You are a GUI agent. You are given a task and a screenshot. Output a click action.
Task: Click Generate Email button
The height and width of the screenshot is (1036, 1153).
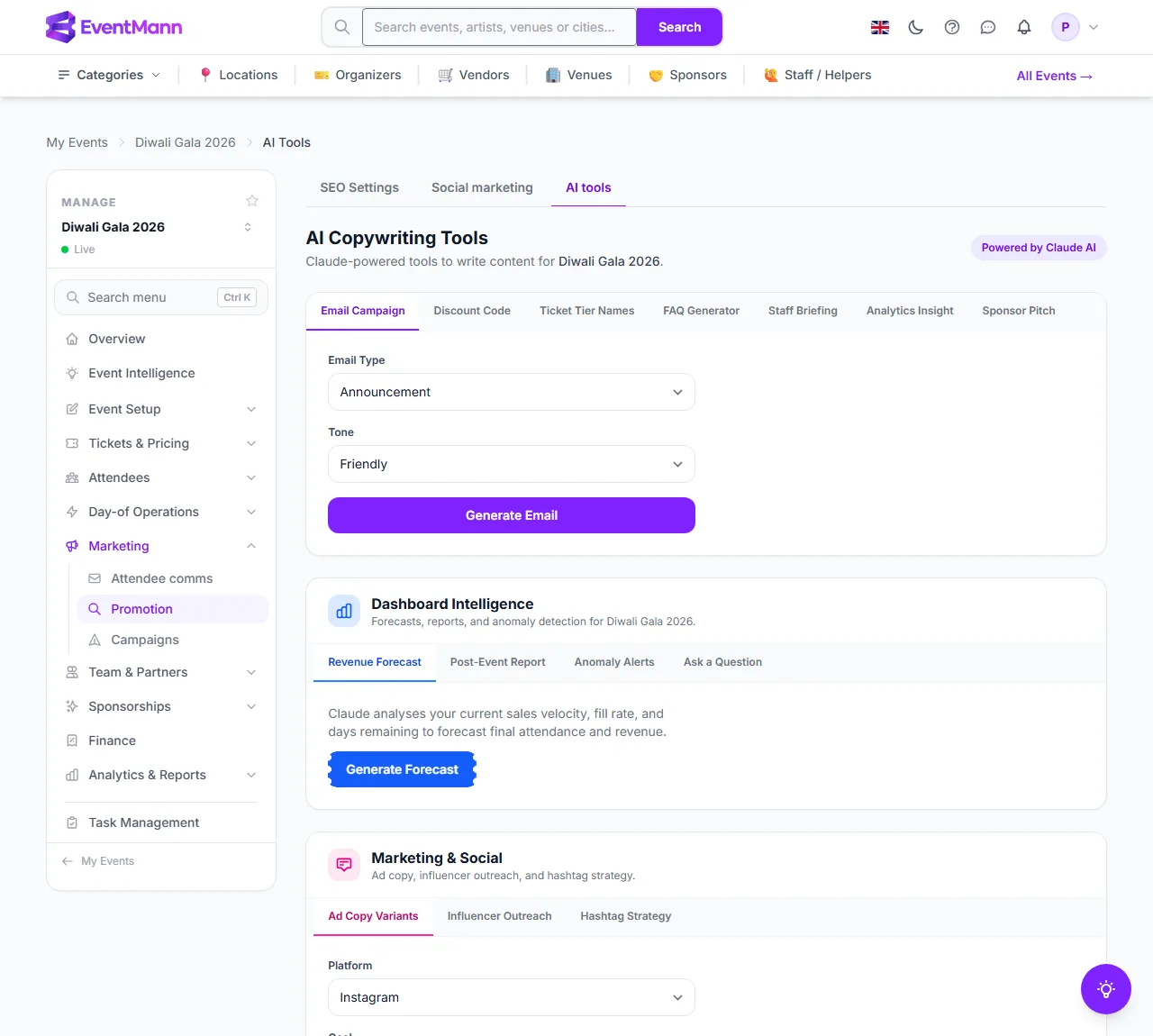pos(512,515)
